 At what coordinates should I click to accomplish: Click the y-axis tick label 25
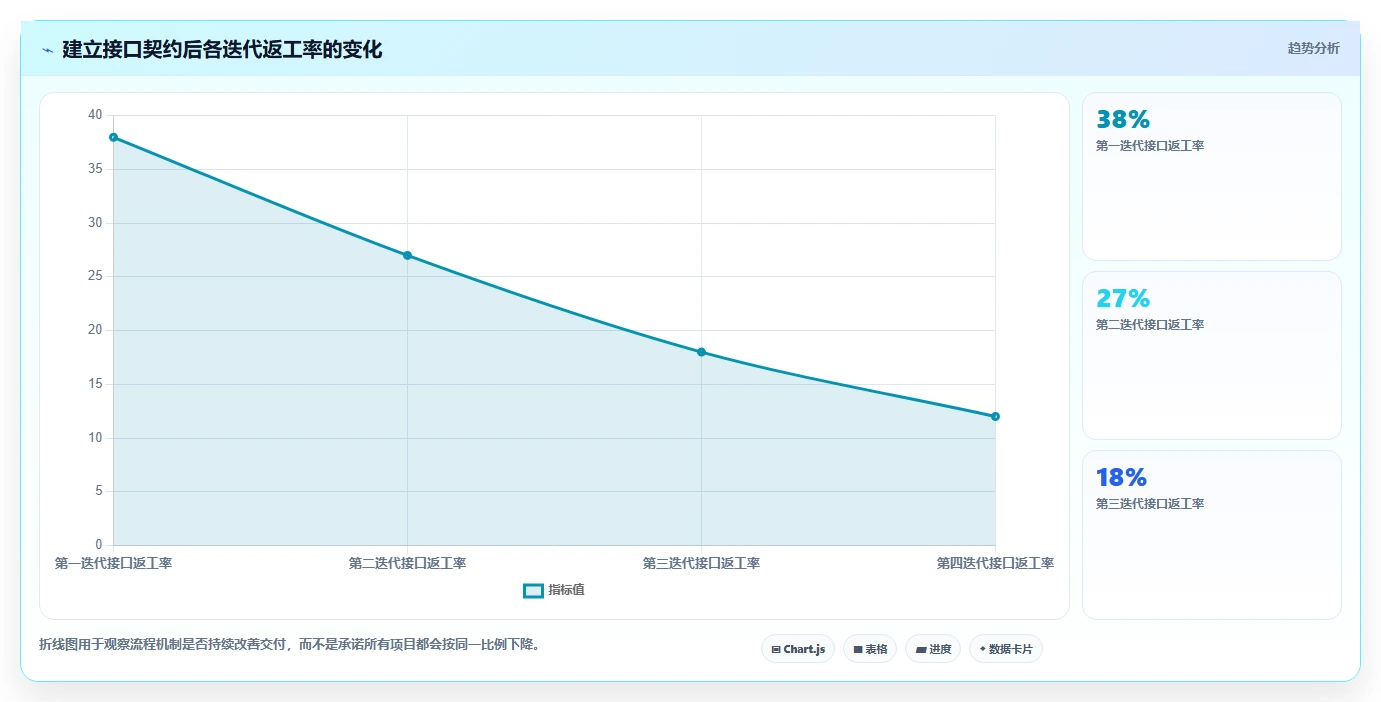pyautogui.click(x=95, y=276)
